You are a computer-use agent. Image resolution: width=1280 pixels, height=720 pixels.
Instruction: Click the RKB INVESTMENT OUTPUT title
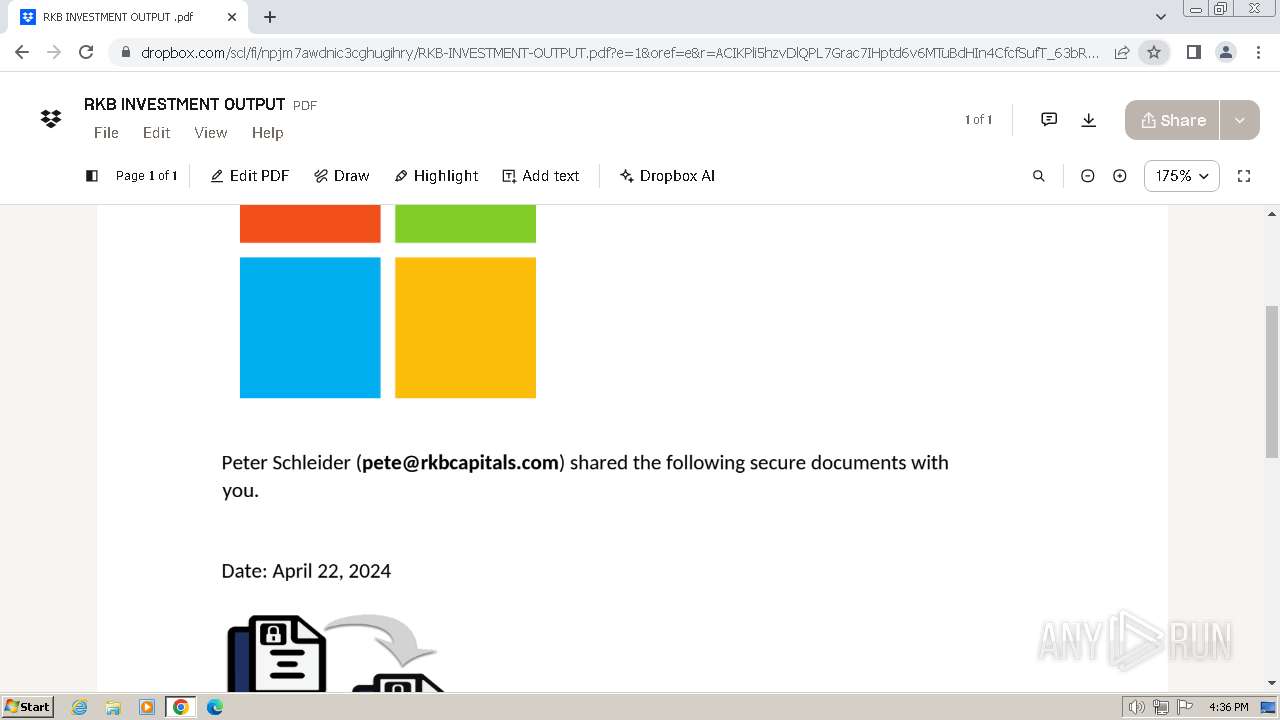[185, 104]
